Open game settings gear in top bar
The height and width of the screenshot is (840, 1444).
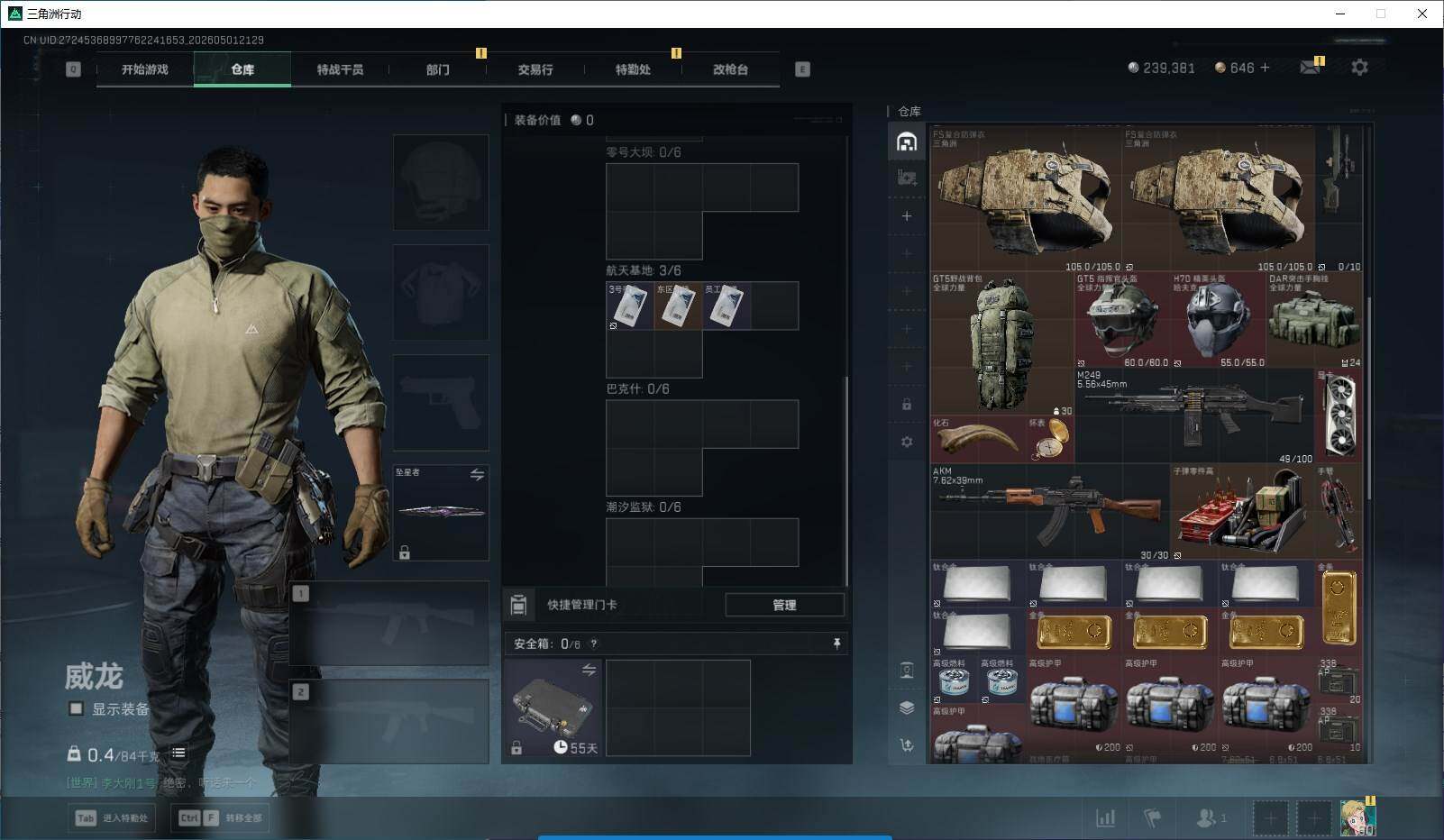point(1359,68)
